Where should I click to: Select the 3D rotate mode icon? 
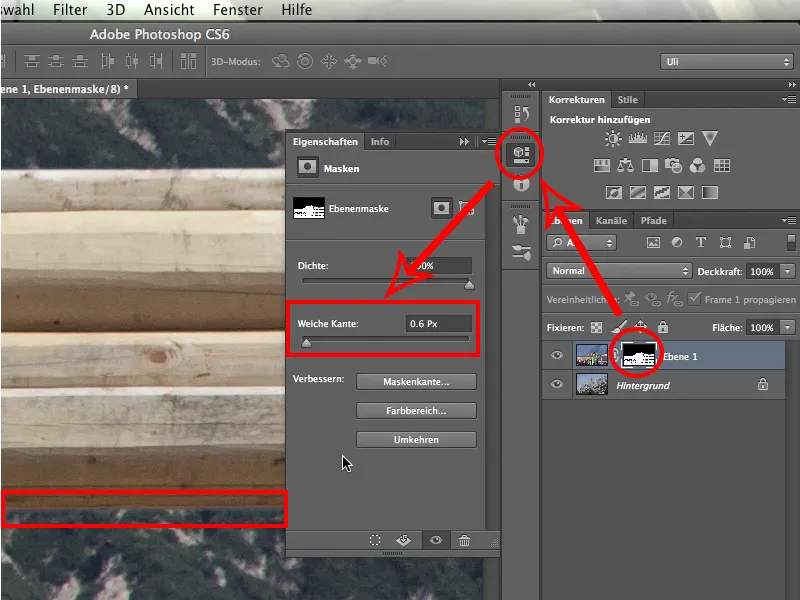point(281,61)
